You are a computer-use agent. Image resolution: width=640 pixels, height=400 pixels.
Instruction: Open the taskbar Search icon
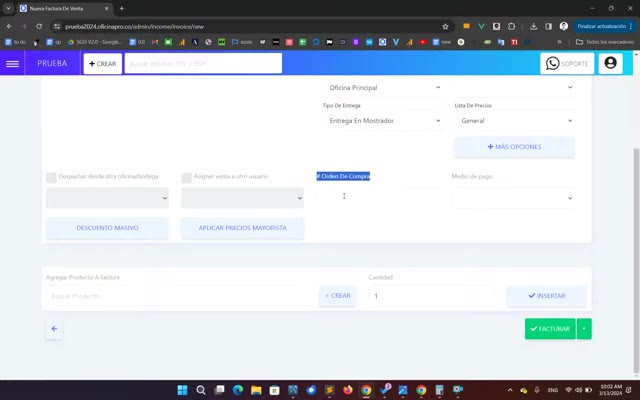point(201,390)
